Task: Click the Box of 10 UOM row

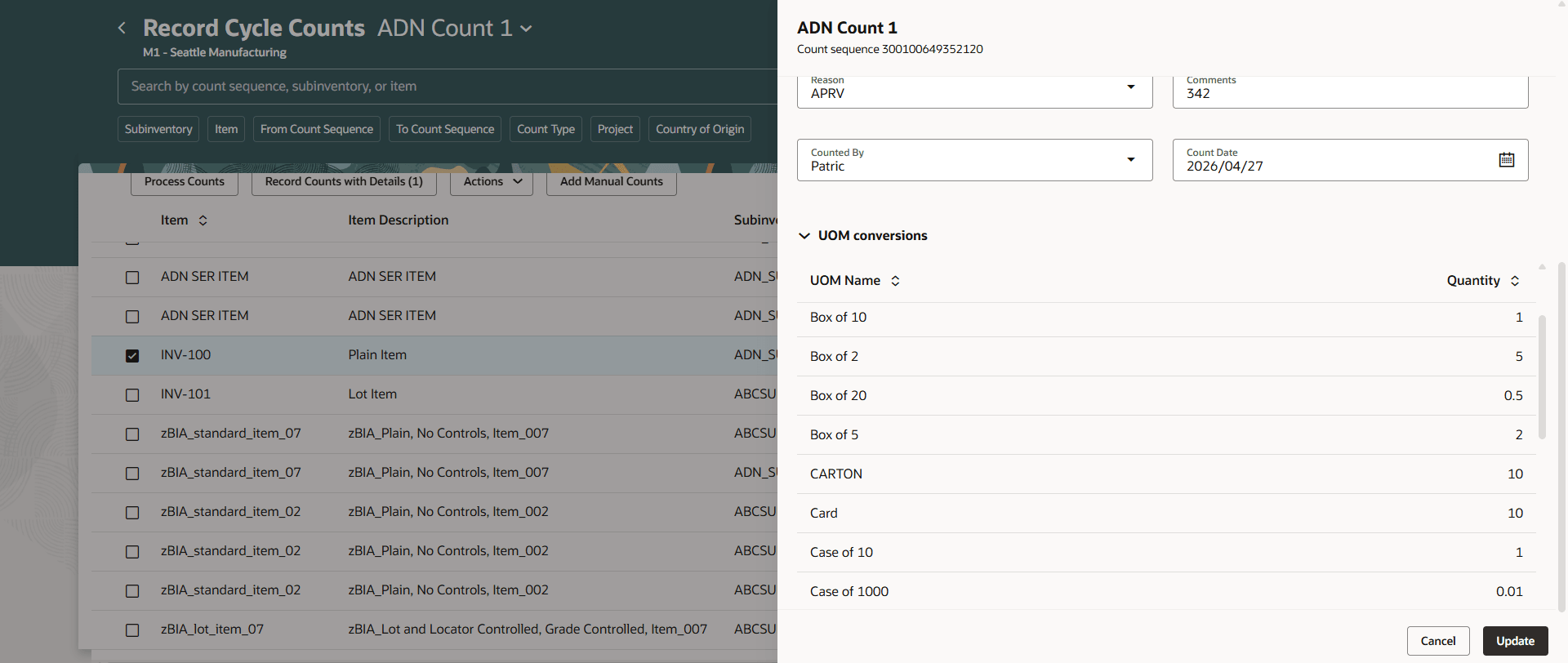Action: click(1166, 318)
